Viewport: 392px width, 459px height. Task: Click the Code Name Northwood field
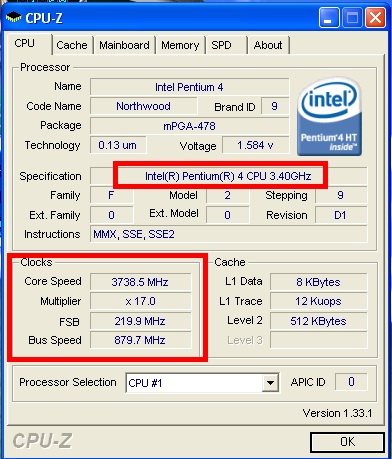pyautogui.click(x=143, y=106)
